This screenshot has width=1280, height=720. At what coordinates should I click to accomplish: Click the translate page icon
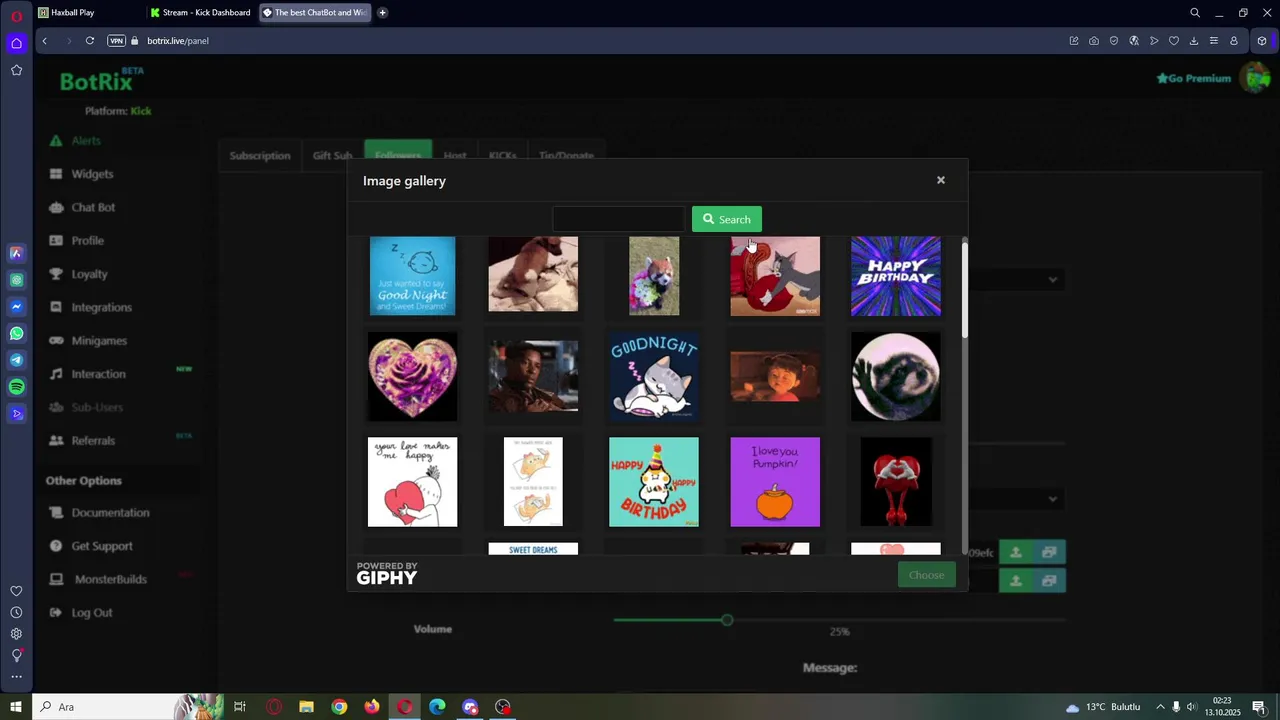(x=1134, y=41)
